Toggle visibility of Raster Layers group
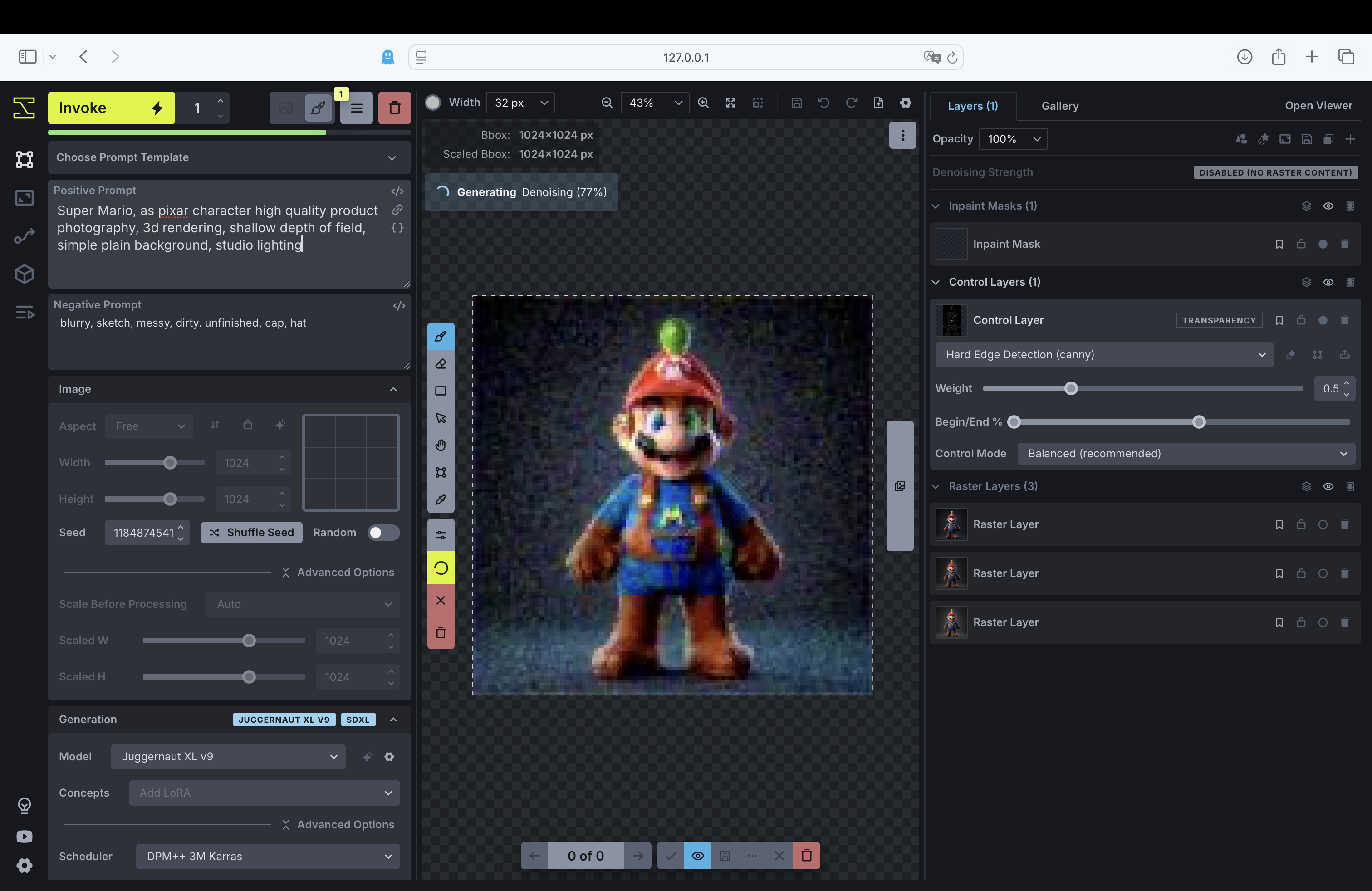The image size is (1372, 891). [1328, 486]
